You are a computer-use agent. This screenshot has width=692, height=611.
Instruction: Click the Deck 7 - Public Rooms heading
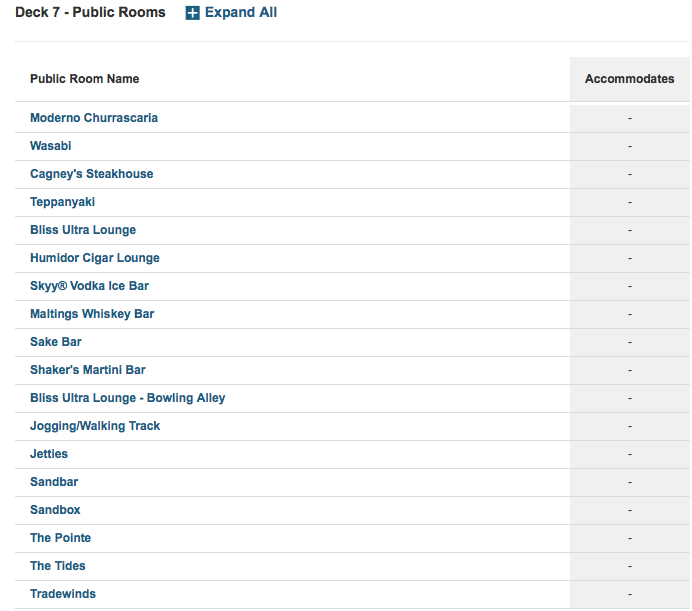click(90, 12)
